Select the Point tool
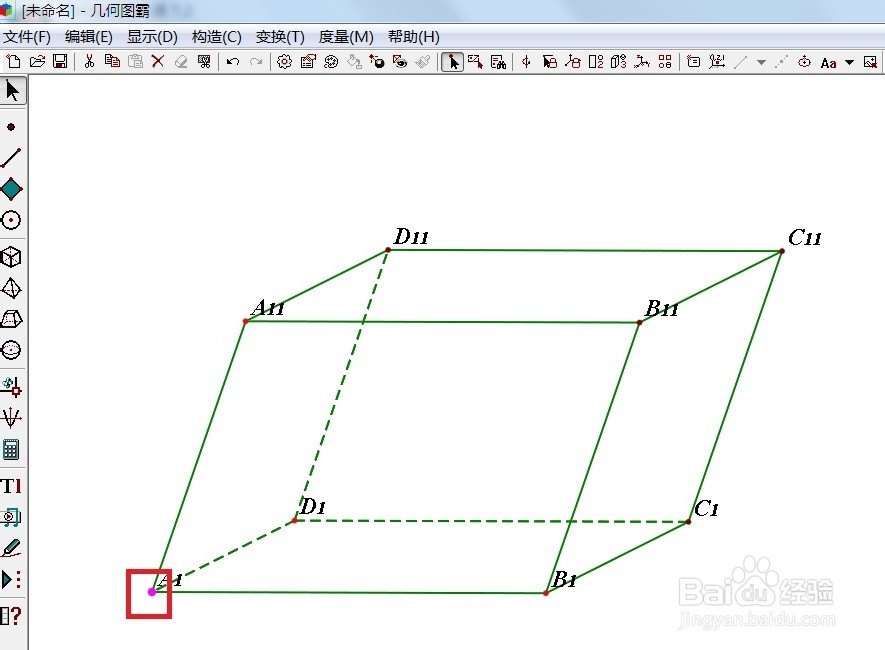 pos(11,127)
